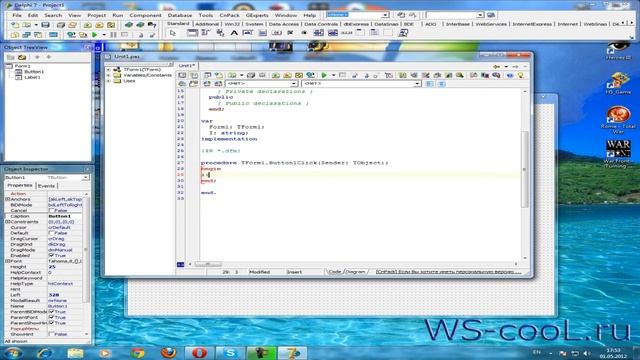640x360 pixels.
Task: Open Rome Total War desktop shortcut
Action: (618, 119)
